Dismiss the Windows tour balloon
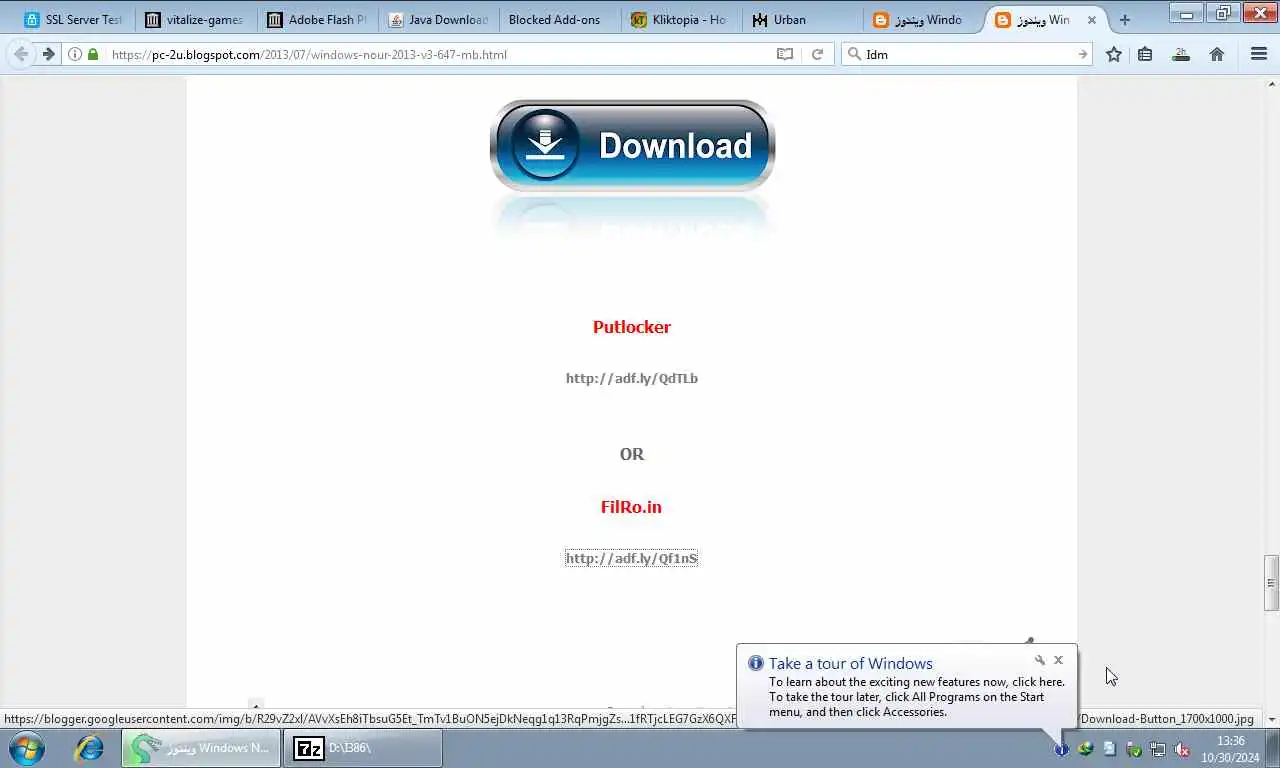The width and height of the screenshot is (1280, 768). [x=1058, y=660]
